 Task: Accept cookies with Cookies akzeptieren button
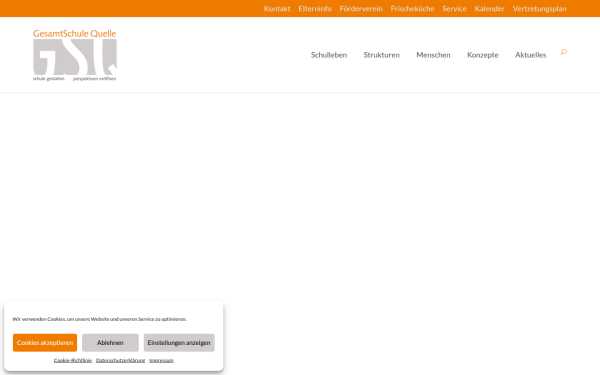[45, 342]
